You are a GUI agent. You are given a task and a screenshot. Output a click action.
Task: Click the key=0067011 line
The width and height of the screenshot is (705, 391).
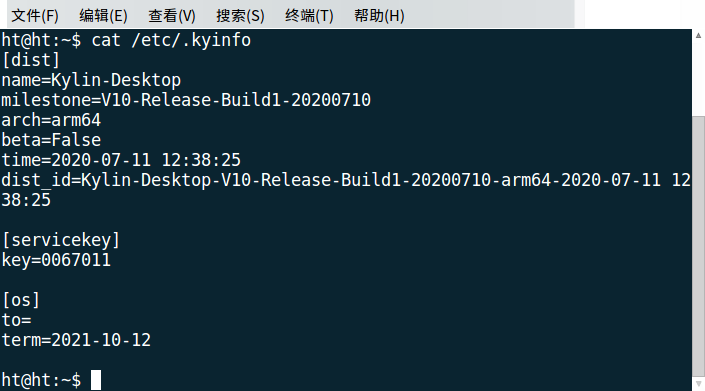coord(56,260)
